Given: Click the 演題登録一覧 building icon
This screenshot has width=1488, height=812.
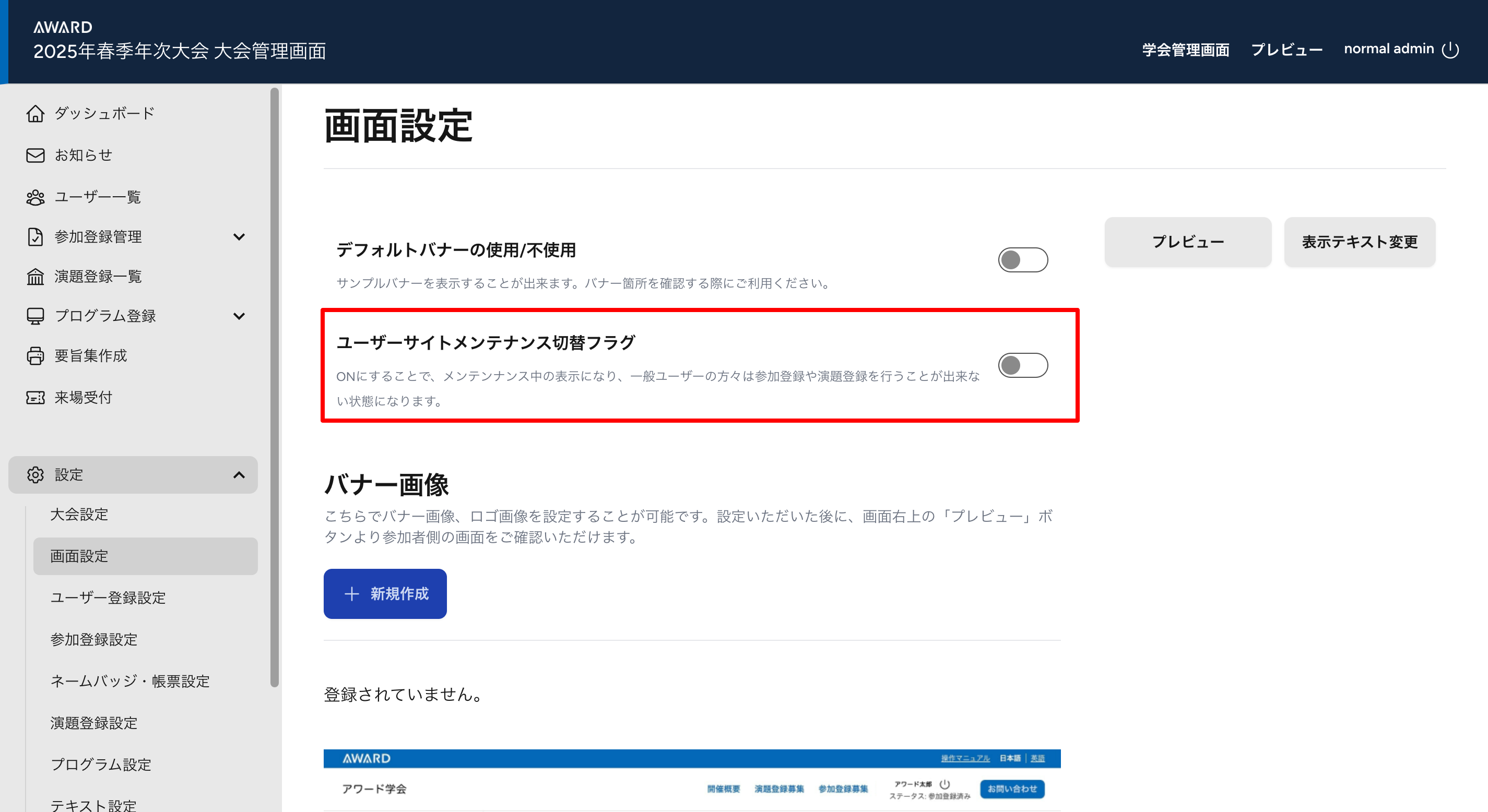Looking at the screenshot, I should (35, 277).
